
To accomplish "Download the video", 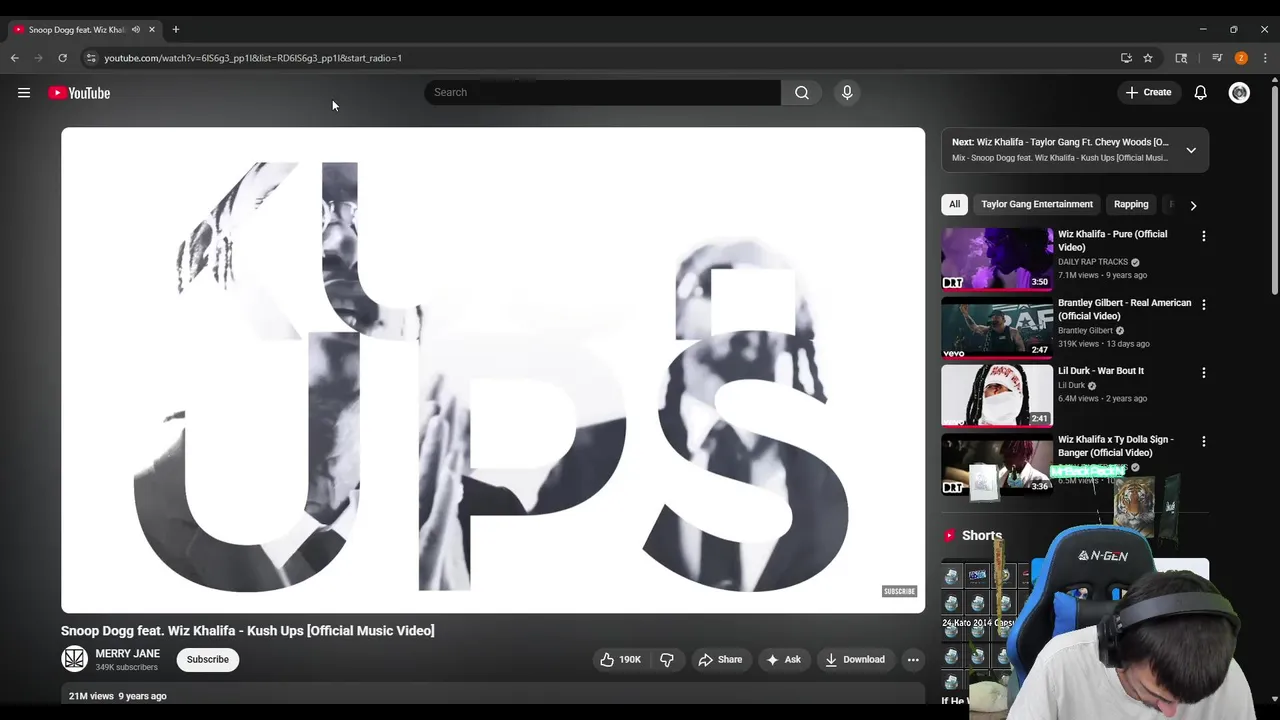I will pyautogui.click(x=855, y=660).
